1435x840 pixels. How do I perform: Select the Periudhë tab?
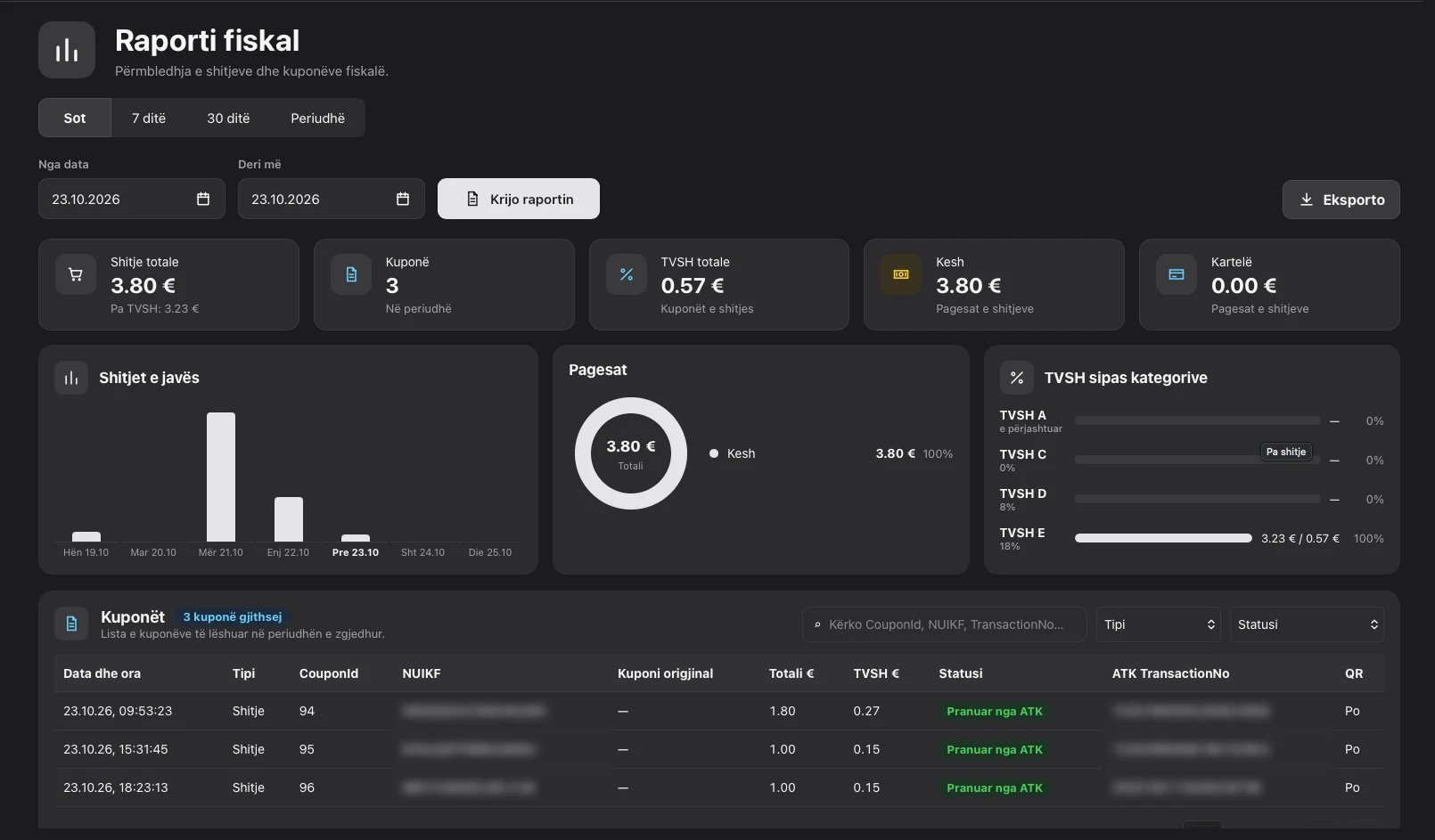click(x=317, y=118)
